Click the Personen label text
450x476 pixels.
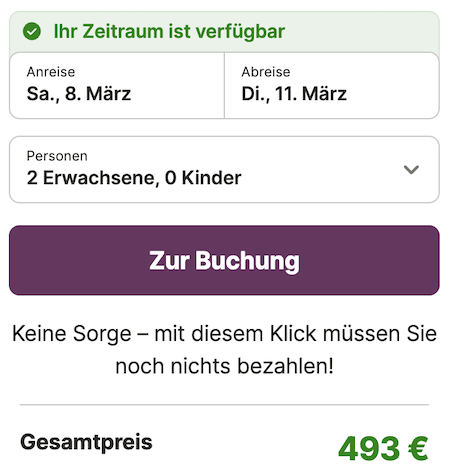(x=57, y=156)
